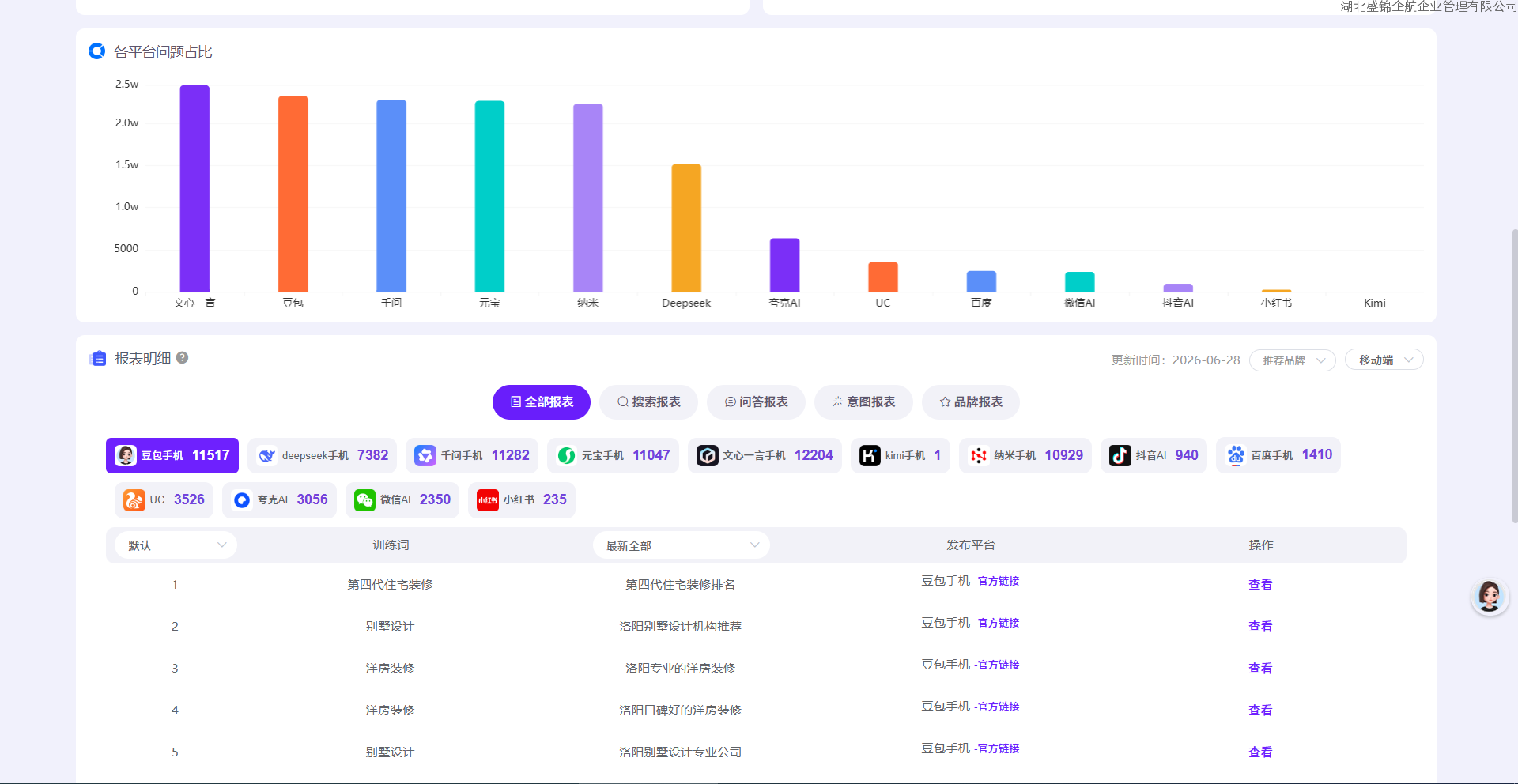Viewport: 1518px width, 784px height.
Task: Click the 夸克AI blue icon
Action: click(242, 500)
